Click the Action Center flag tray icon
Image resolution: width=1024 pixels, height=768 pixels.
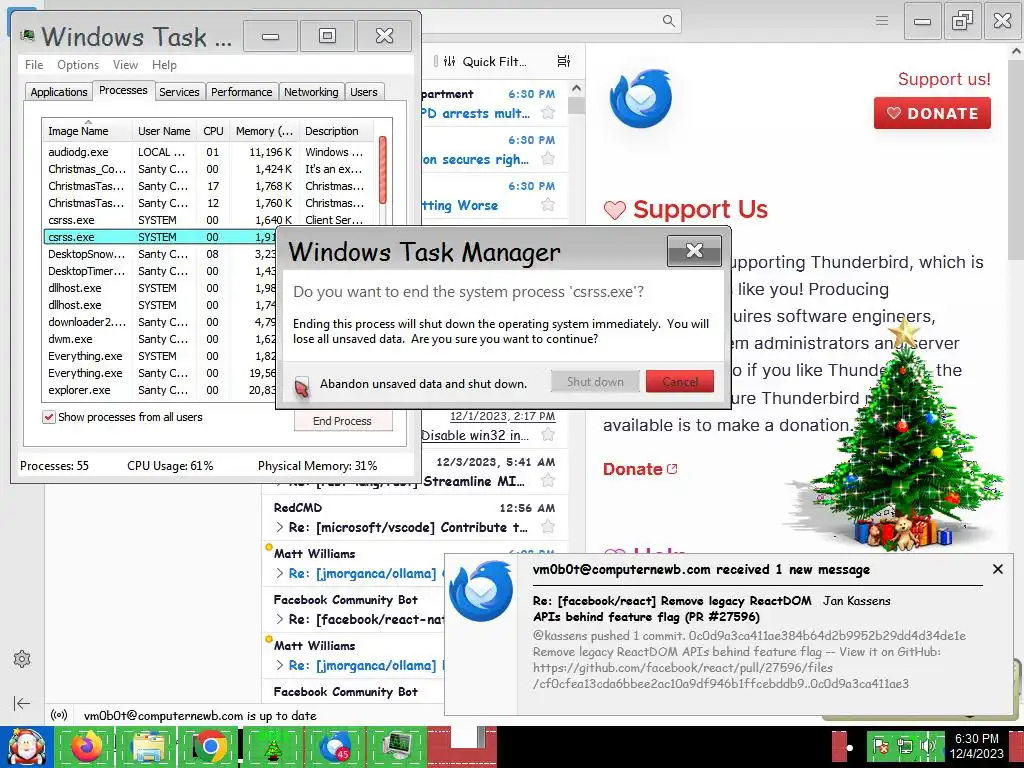[880, 746]
